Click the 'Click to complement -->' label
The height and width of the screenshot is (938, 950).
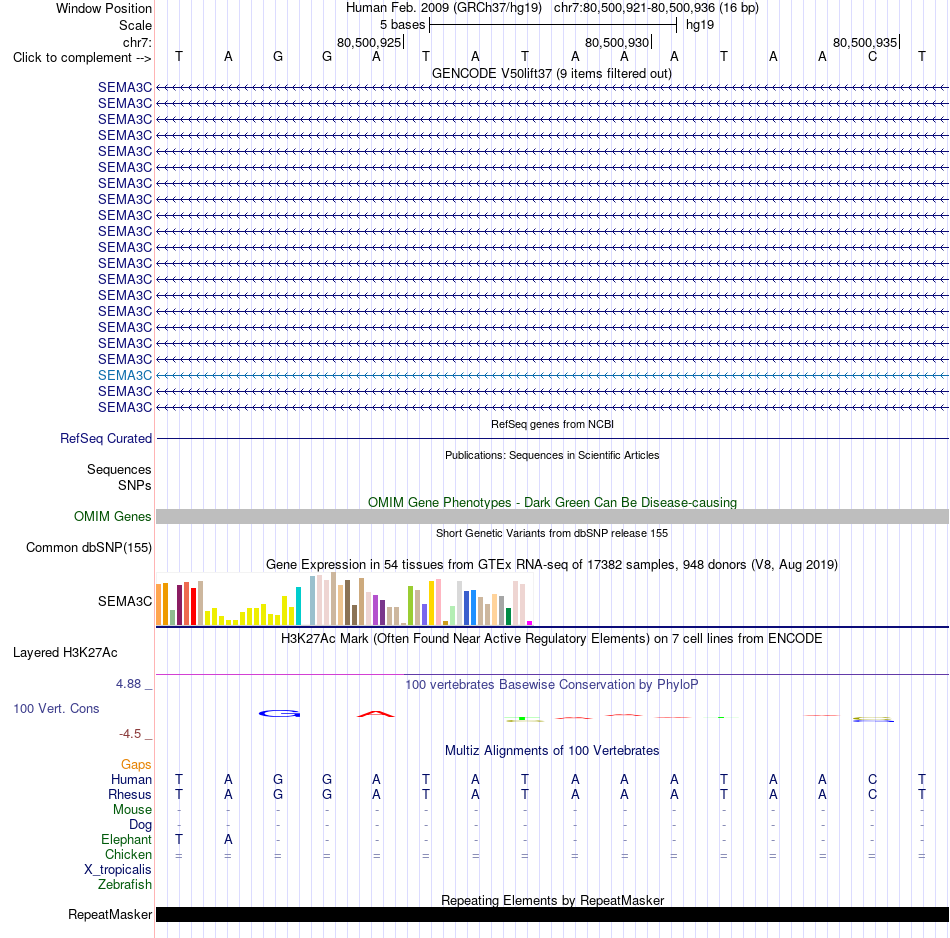click(82, 58)
